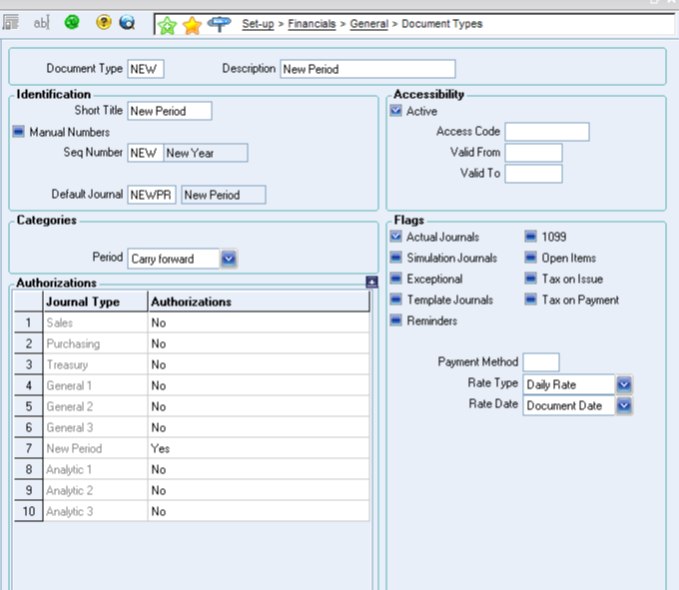Open Set-up breadcrumb link
This screenshot has height=590, width=679.
point(258,23)
